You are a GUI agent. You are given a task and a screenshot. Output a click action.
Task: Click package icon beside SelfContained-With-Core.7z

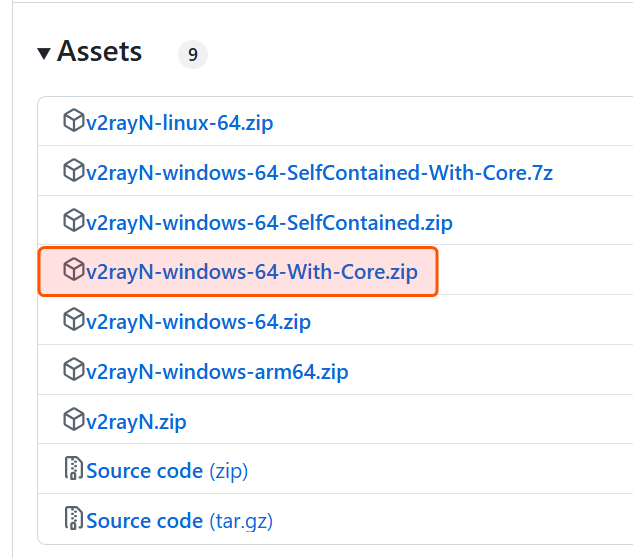coord(74,172)
